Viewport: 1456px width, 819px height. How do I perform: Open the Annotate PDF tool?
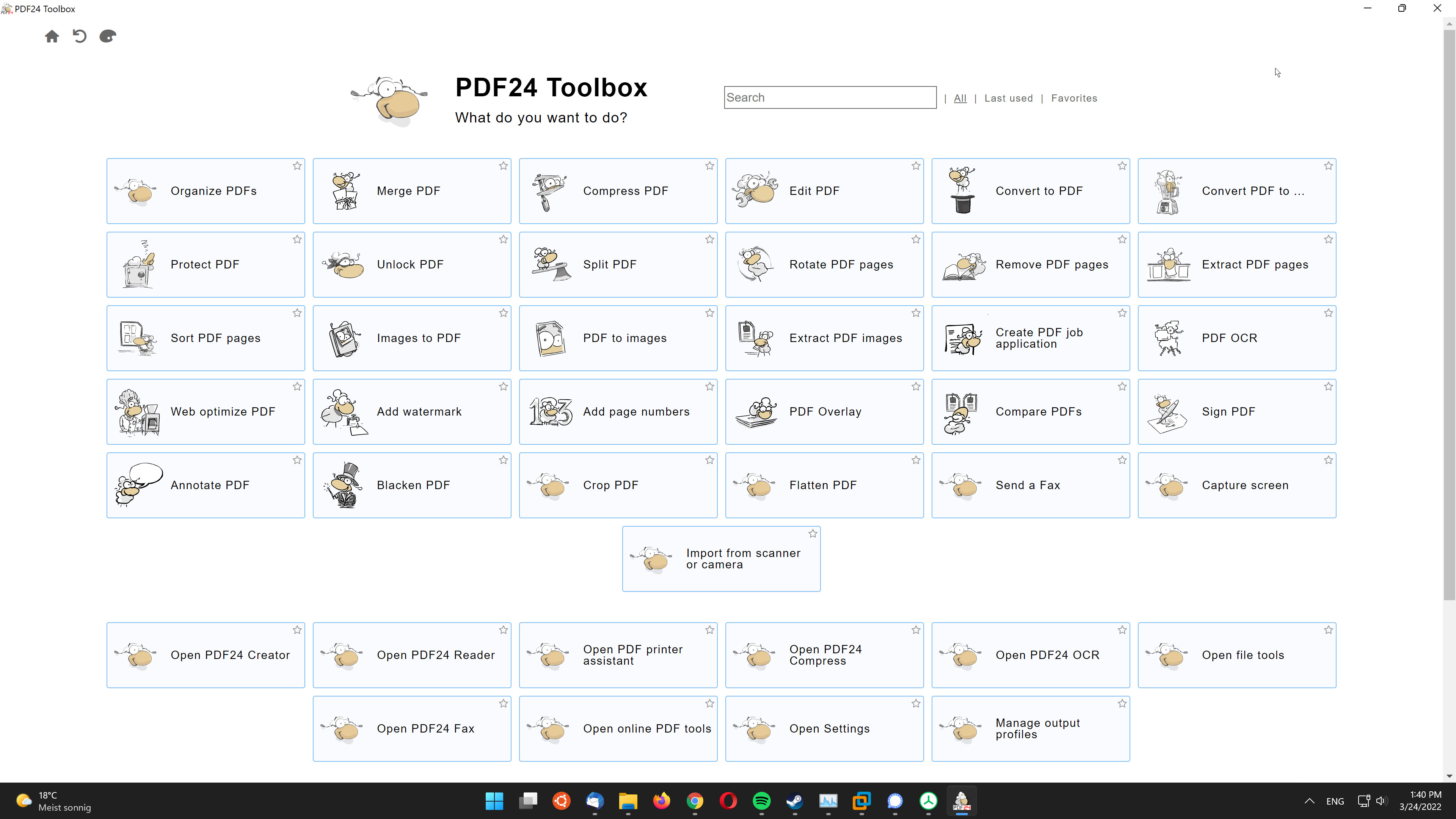pyautogui.click(x=206, y=485)
